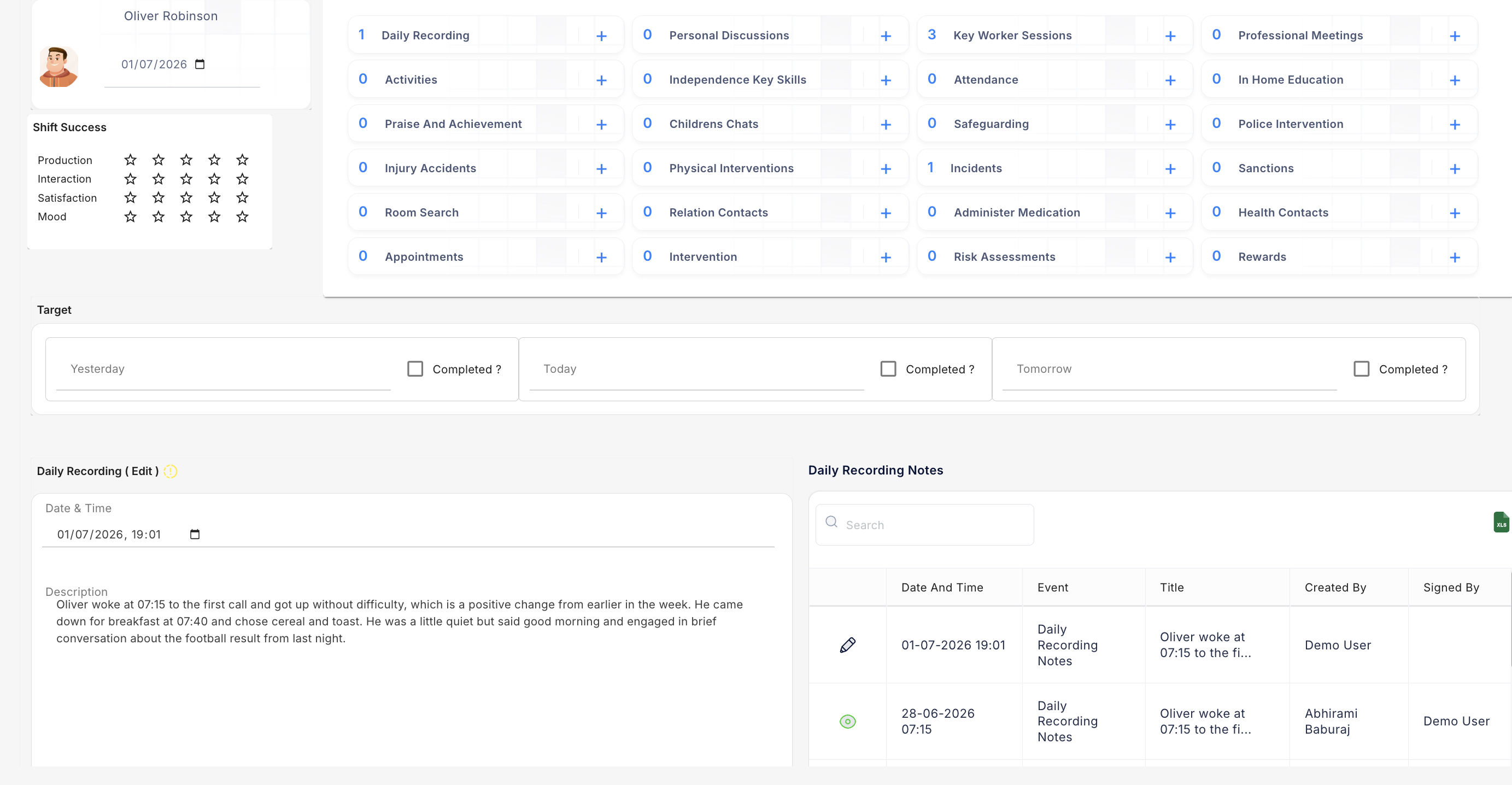Add an Attendance record
The image size is (1512, 785).
point(1170,80)
